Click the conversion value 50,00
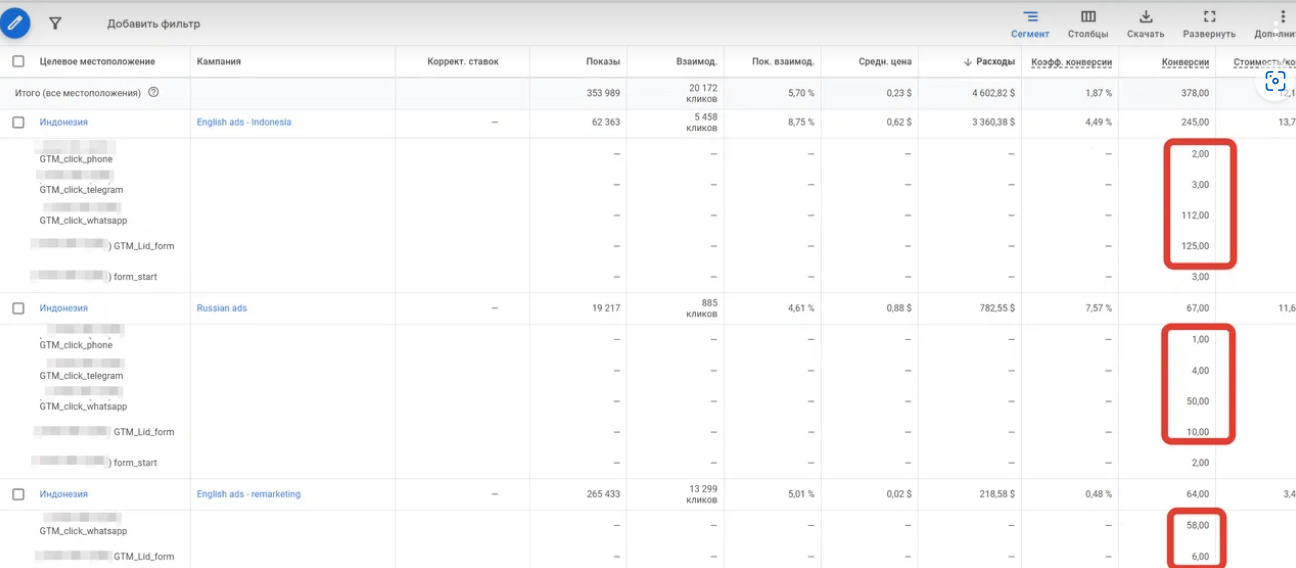This screenshot has width=1296, height=568. 1198,401
